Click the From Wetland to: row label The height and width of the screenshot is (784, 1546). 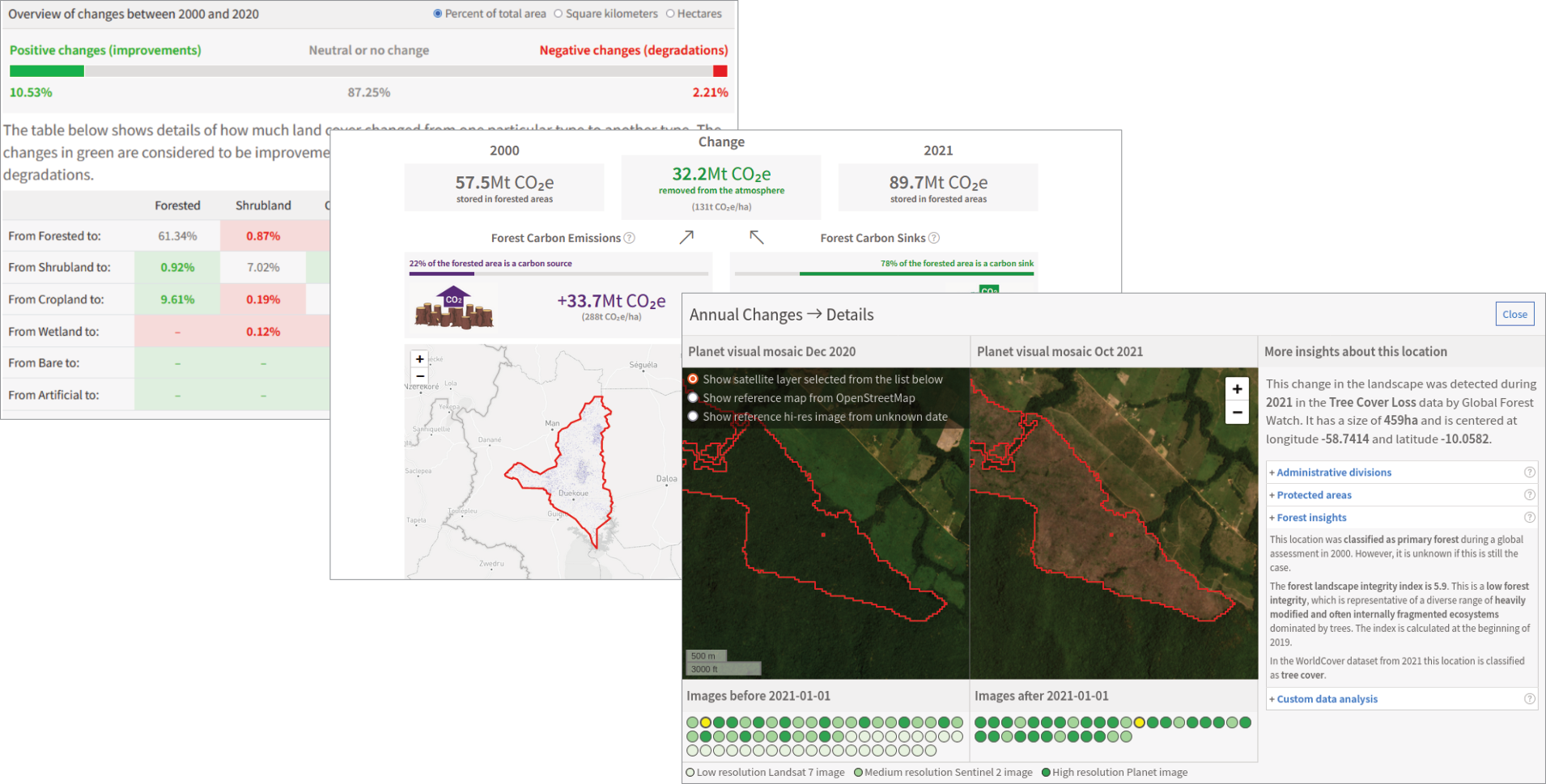tap(53, 332)
